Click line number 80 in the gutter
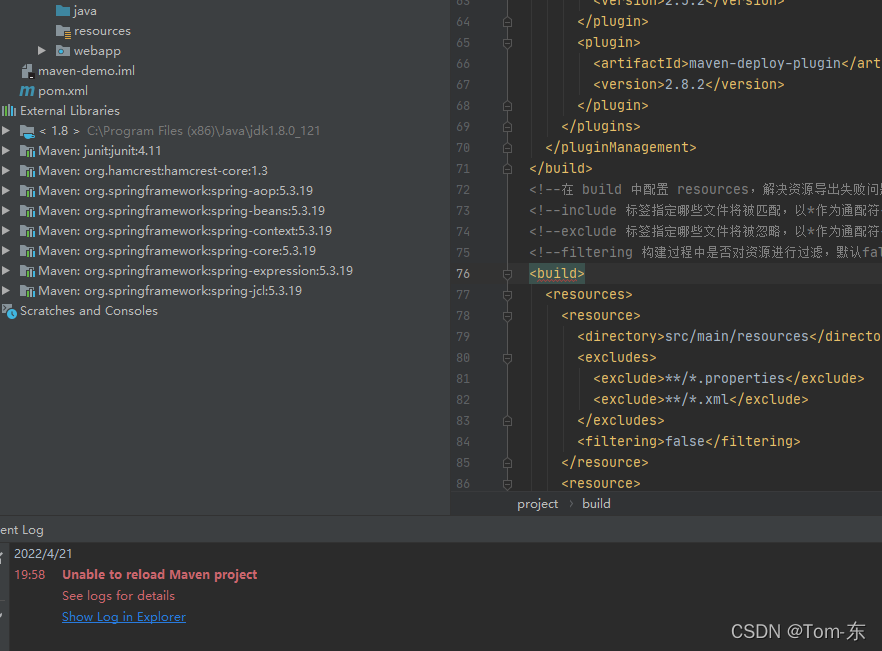Screen dimensions: 882x651 point(463,357)
